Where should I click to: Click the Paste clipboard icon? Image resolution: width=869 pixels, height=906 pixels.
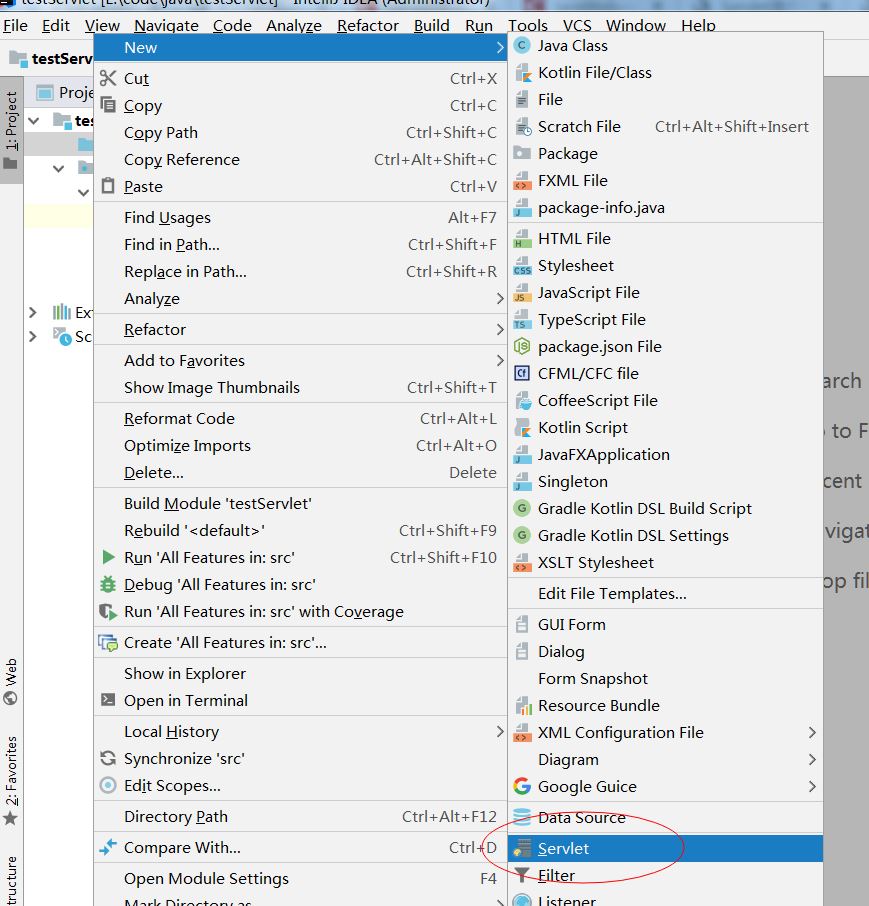pyautogui.click(x=108, y=186)
